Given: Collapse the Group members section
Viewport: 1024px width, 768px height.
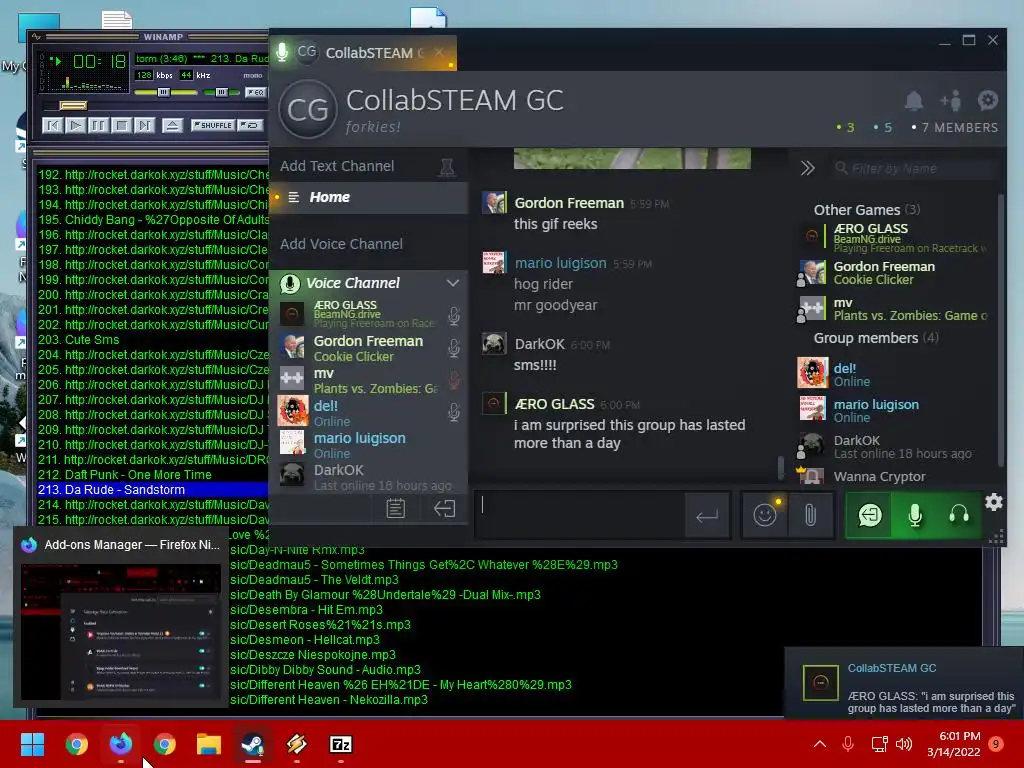Looking at the screenshot, I should (876, 338).
